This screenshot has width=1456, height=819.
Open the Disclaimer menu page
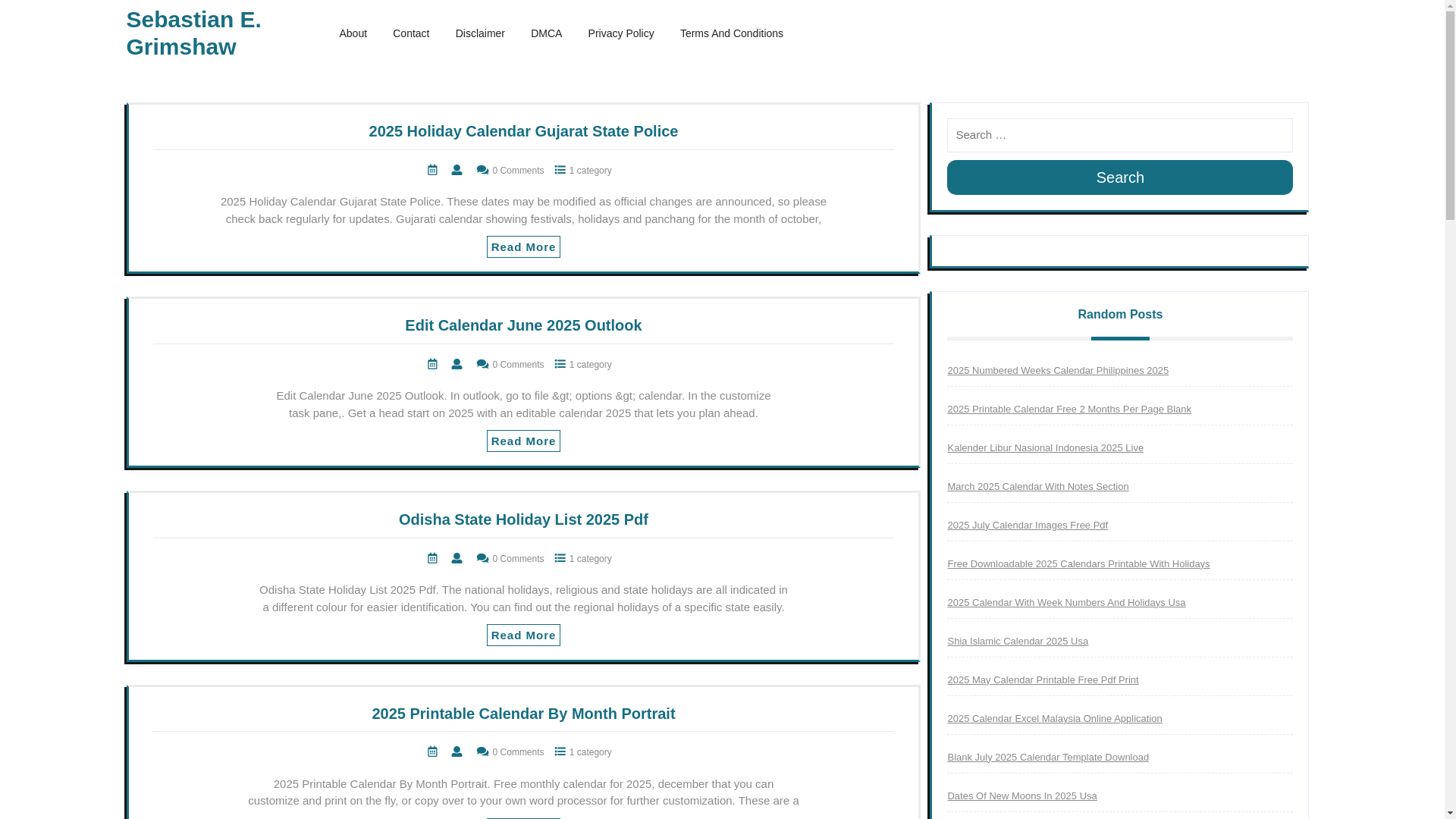(x=480, y=33)
